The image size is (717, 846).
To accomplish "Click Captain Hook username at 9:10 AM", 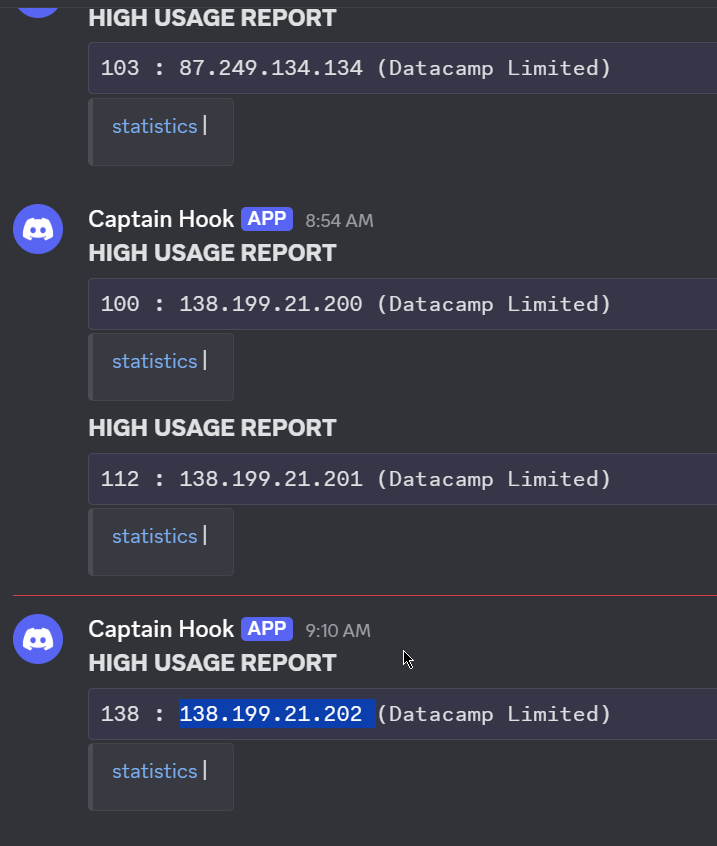I will [161, 629].
